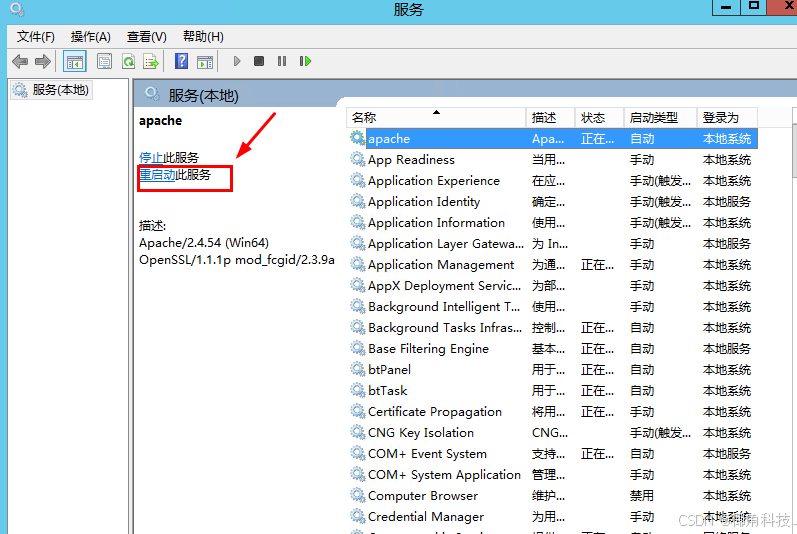Click the blue Help question mark icon
The height and width of the screenshot is (534, 797).
click(x=181, y=62)
